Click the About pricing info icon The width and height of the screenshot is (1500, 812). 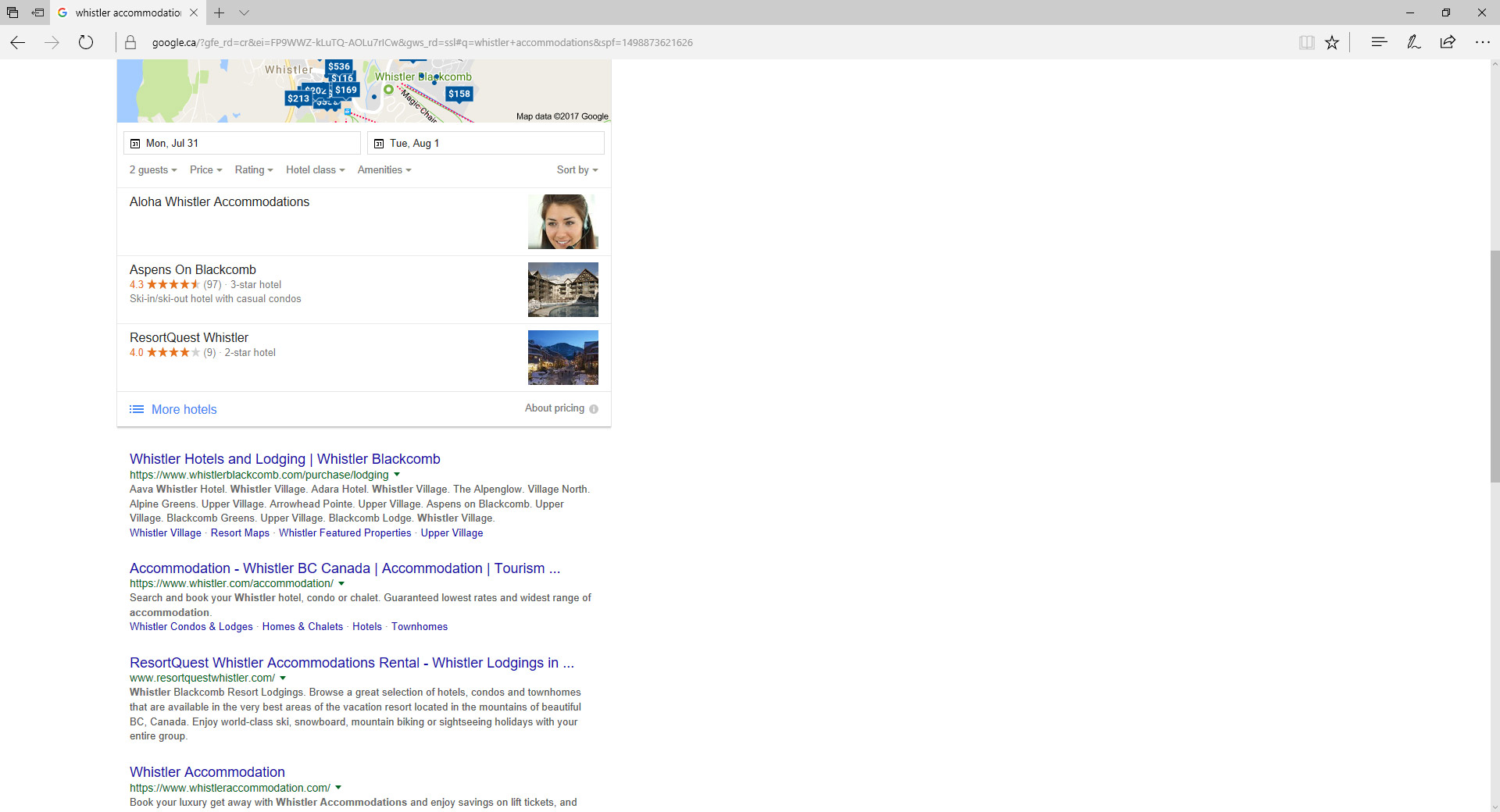coord(594,409)
